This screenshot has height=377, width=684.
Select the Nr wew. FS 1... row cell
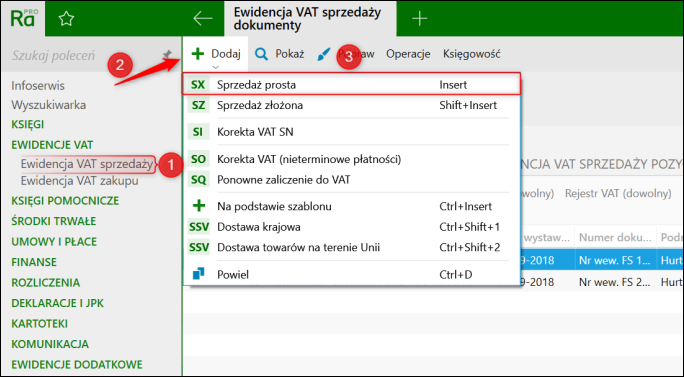click(x=615, y=260)
